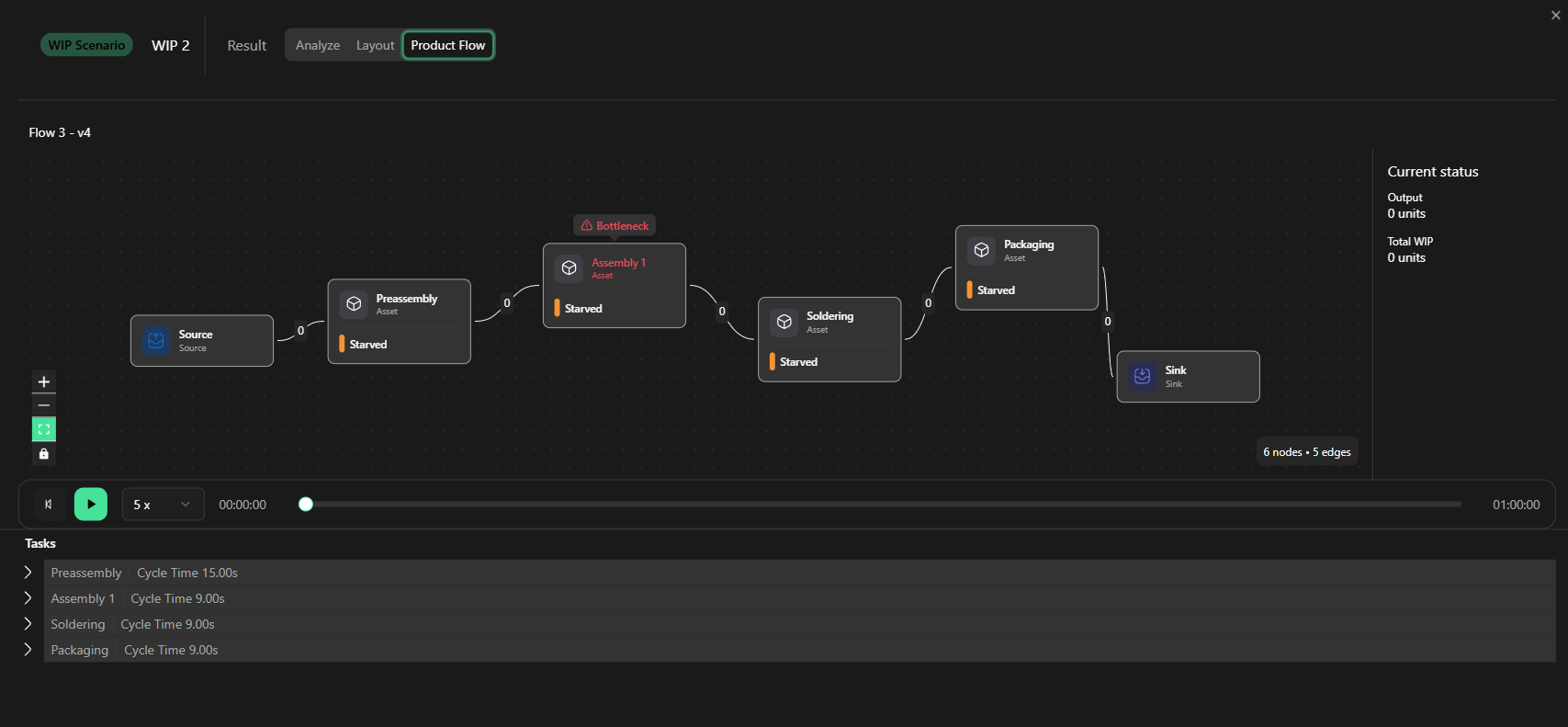
Task: Expand the Packaging task row
Action: (x=28, y=649)
